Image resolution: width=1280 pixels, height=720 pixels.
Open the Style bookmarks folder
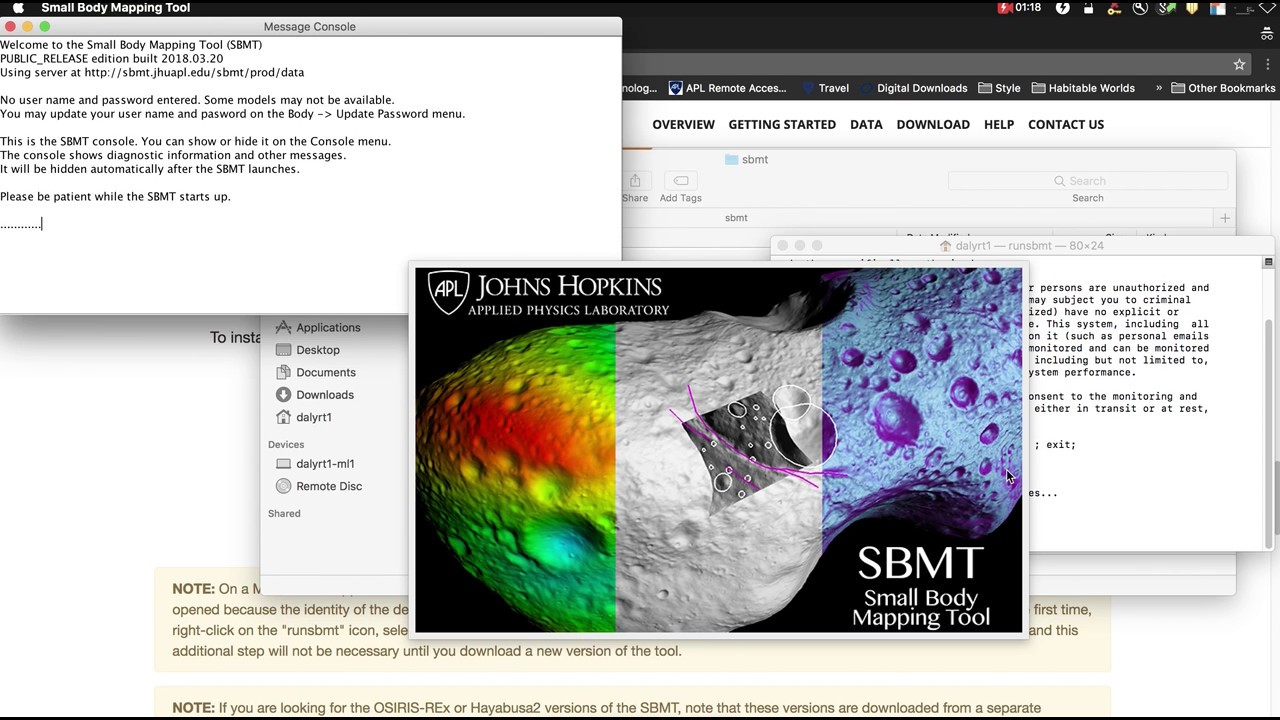tap(999, 88)
